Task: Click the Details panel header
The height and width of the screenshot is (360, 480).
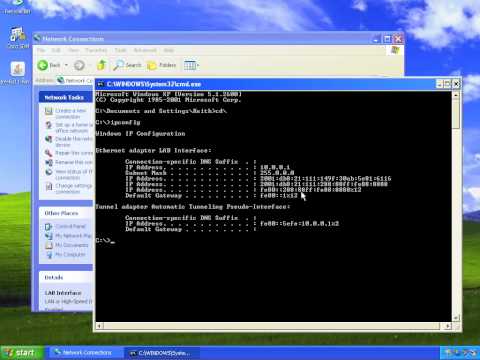Action: tap(66, 277)
